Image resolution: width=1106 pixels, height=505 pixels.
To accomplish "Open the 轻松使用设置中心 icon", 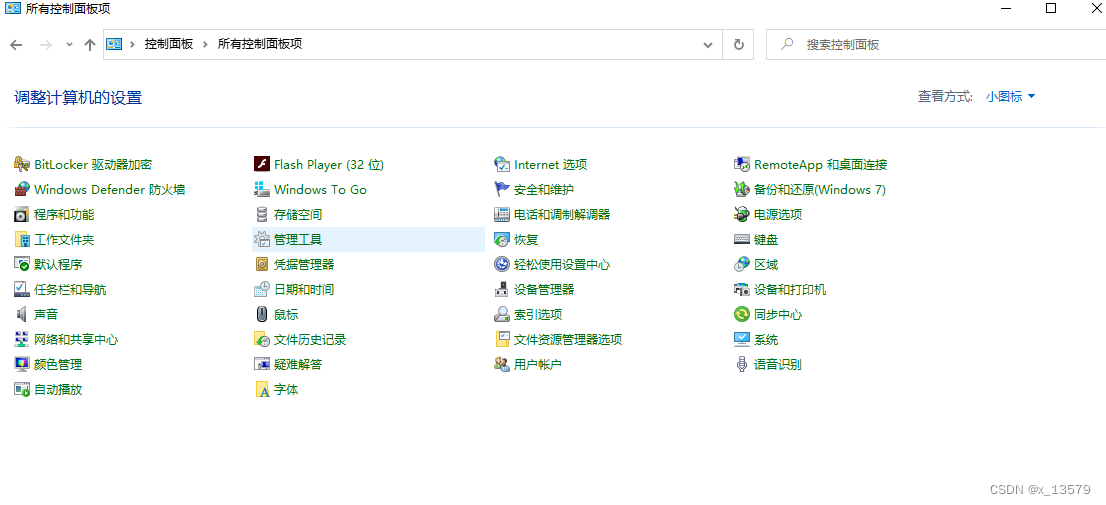I will coord(502,264).
